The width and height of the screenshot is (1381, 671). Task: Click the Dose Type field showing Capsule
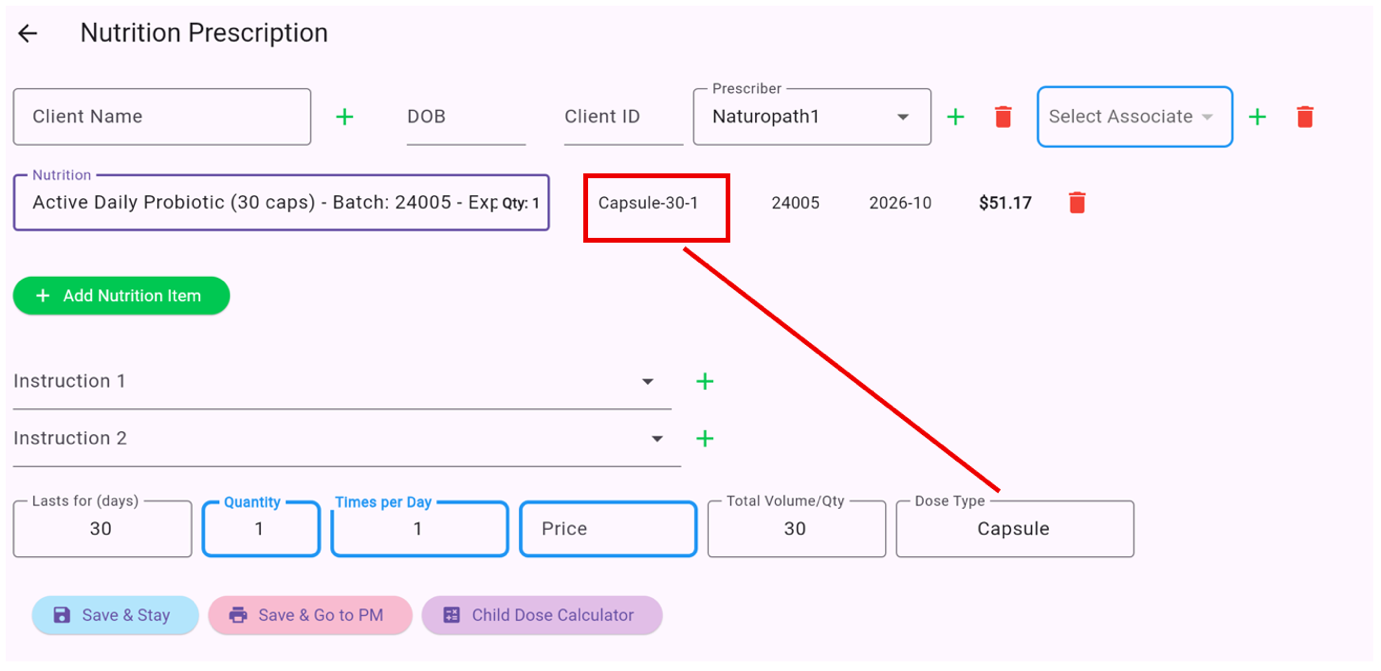coord(1015,529)
